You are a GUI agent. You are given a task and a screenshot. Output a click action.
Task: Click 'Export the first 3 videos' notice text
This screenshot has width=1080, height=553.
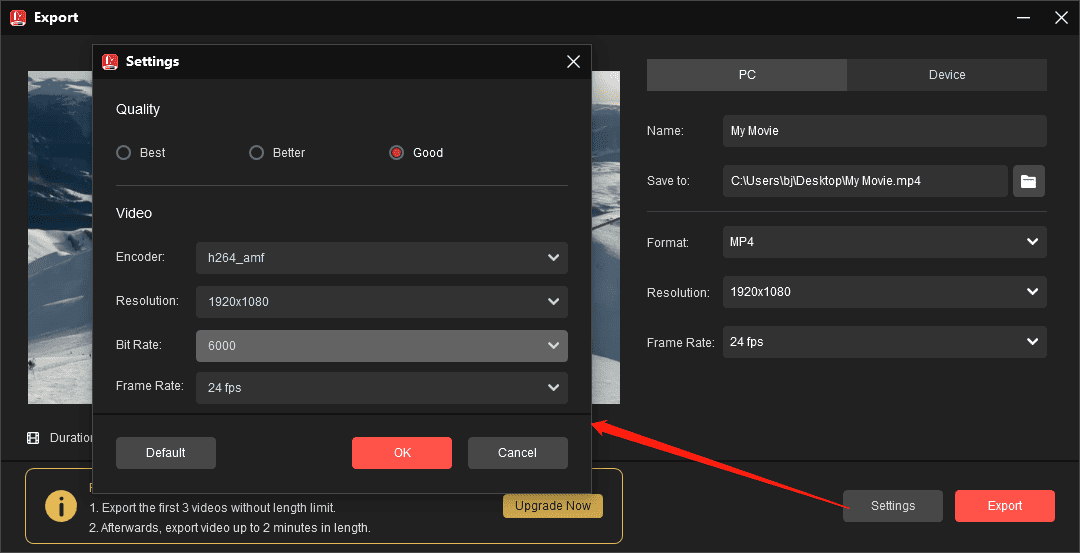(x=212, y=508)
